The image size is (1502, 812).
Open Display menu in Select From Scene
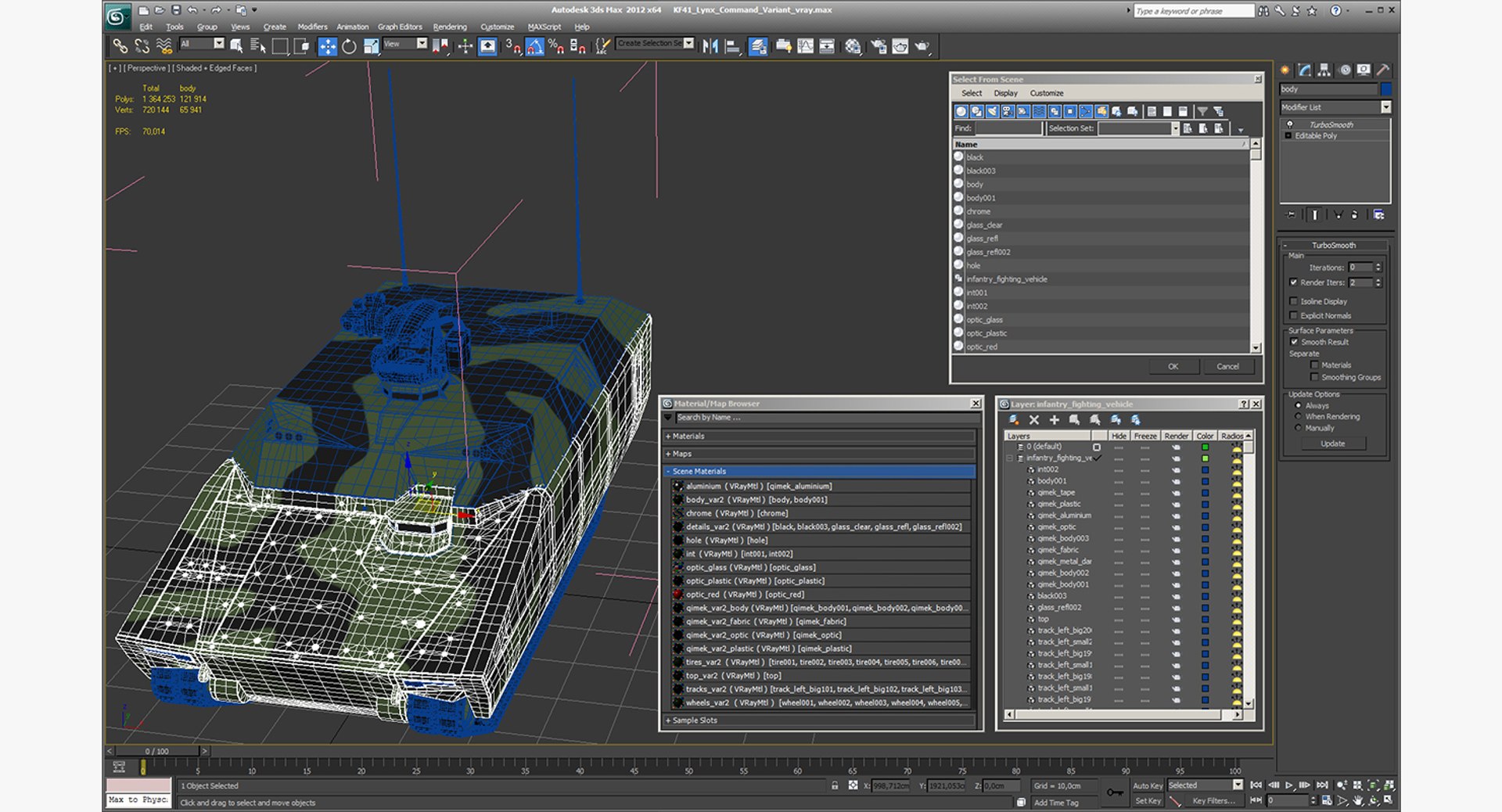[1005, 93]
